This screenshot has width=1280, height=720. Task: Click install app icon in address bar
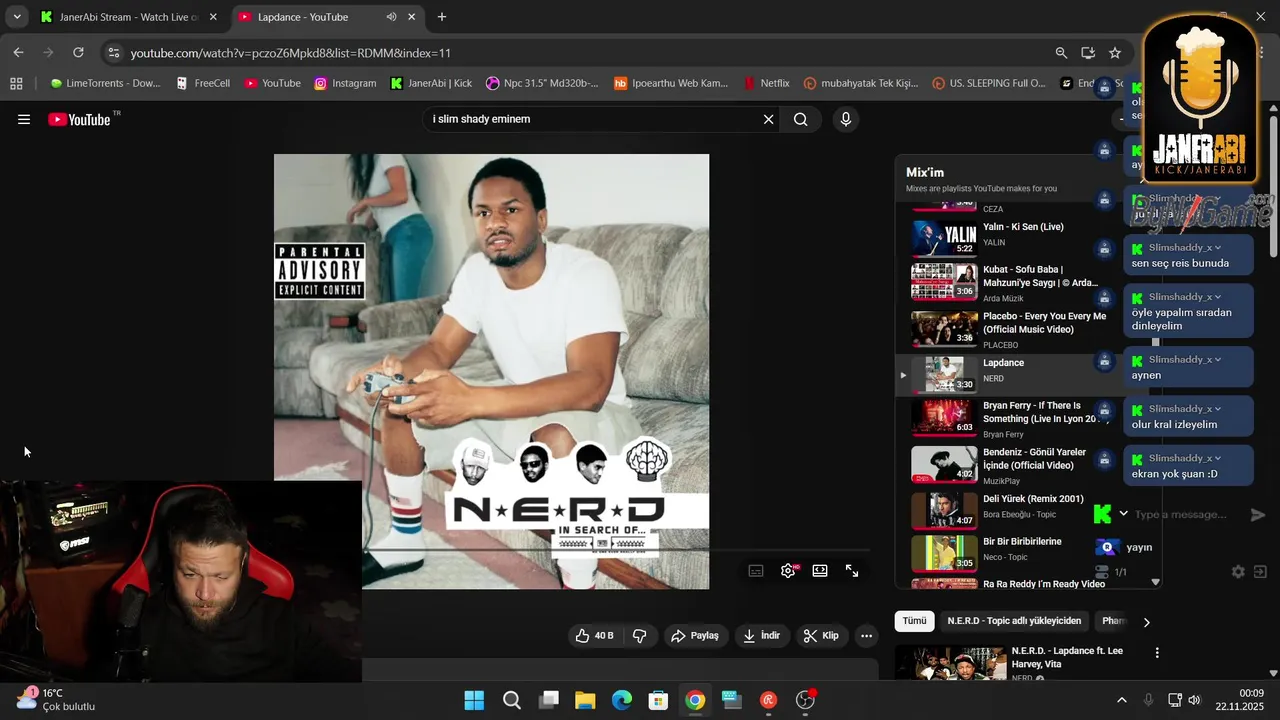pyautogui.click(x=1088, y=52)
